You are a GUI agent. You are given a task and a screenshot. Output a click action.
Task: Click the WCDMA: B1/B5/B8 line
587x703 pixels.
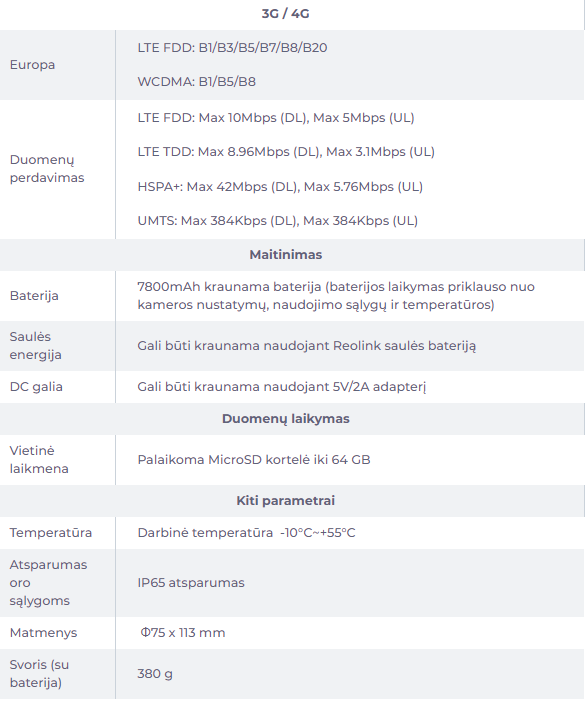click(196, 82)
